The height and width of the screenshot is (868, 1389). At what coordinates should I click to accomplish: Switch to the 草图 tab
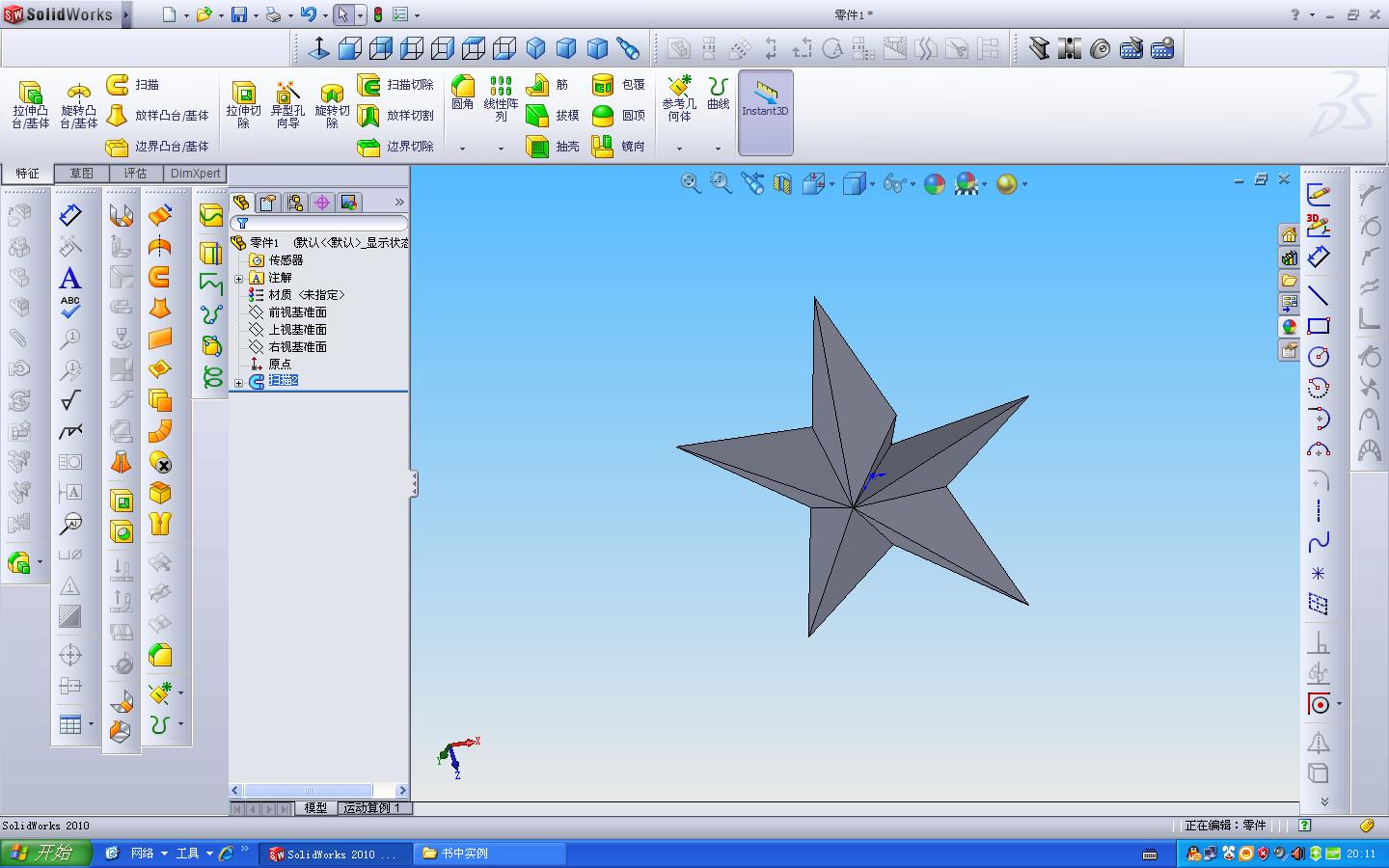click(81, 174)
